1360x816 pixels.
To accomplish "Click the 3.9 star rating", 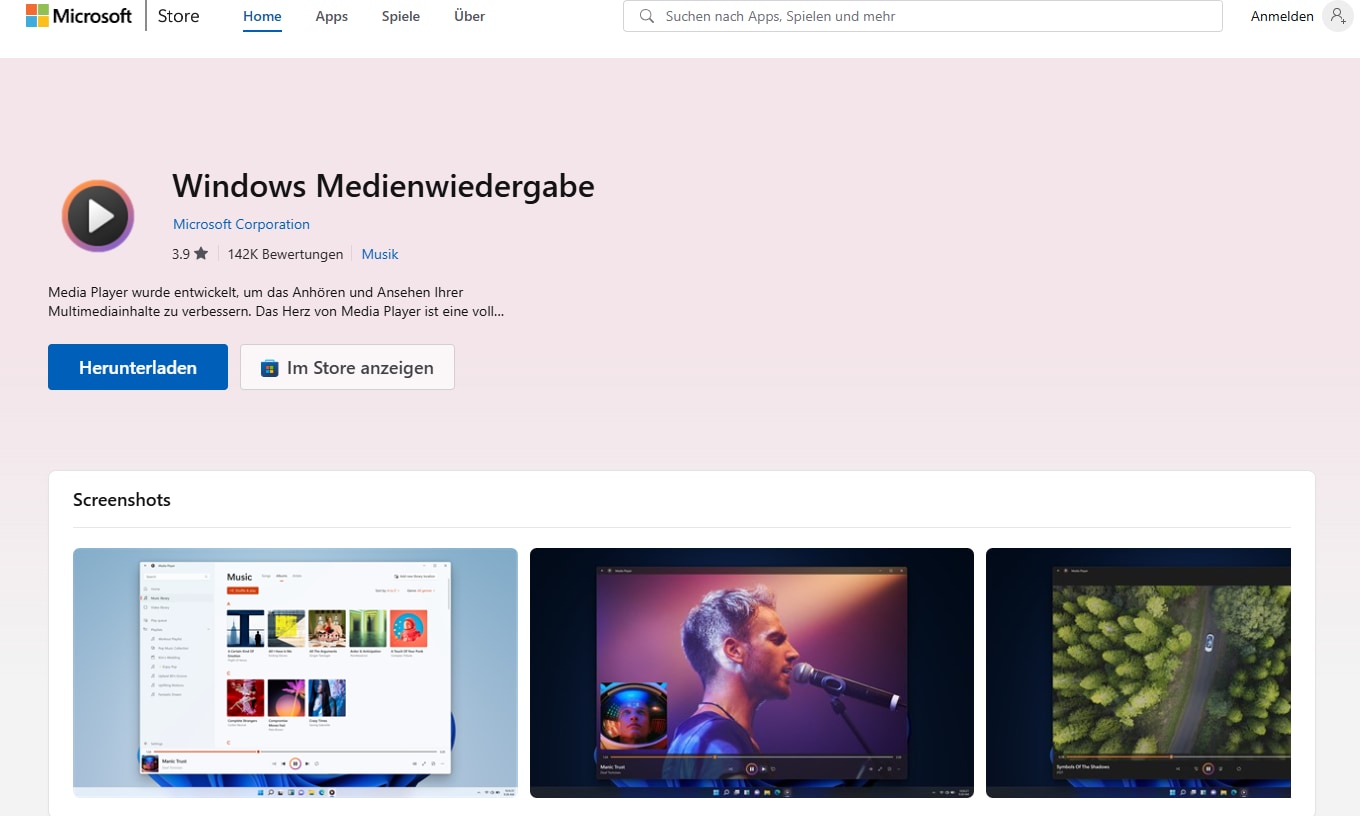I will click(x=189, y=254).
